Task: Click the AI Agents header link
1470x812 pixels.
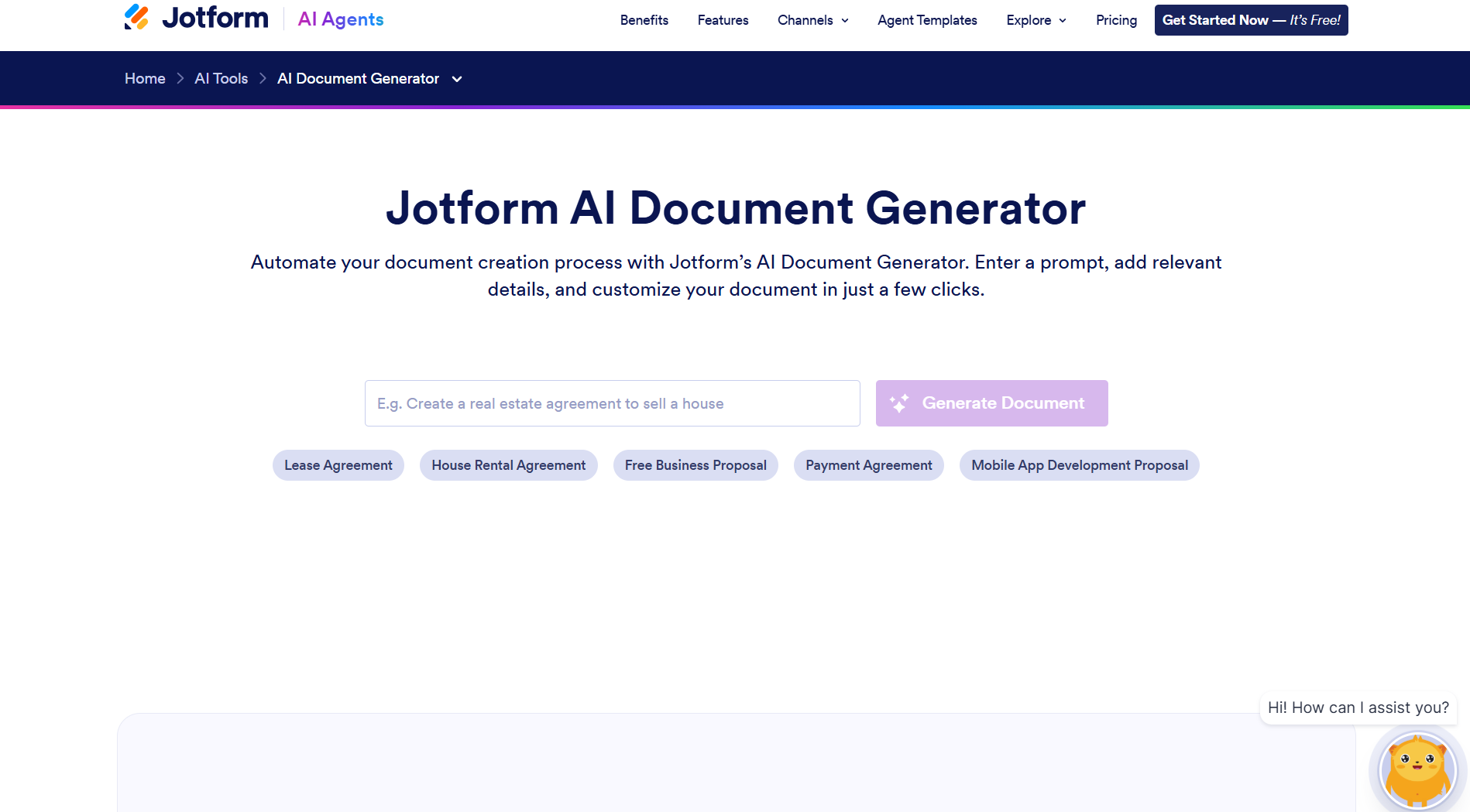Action: click(x=341, y=19)
